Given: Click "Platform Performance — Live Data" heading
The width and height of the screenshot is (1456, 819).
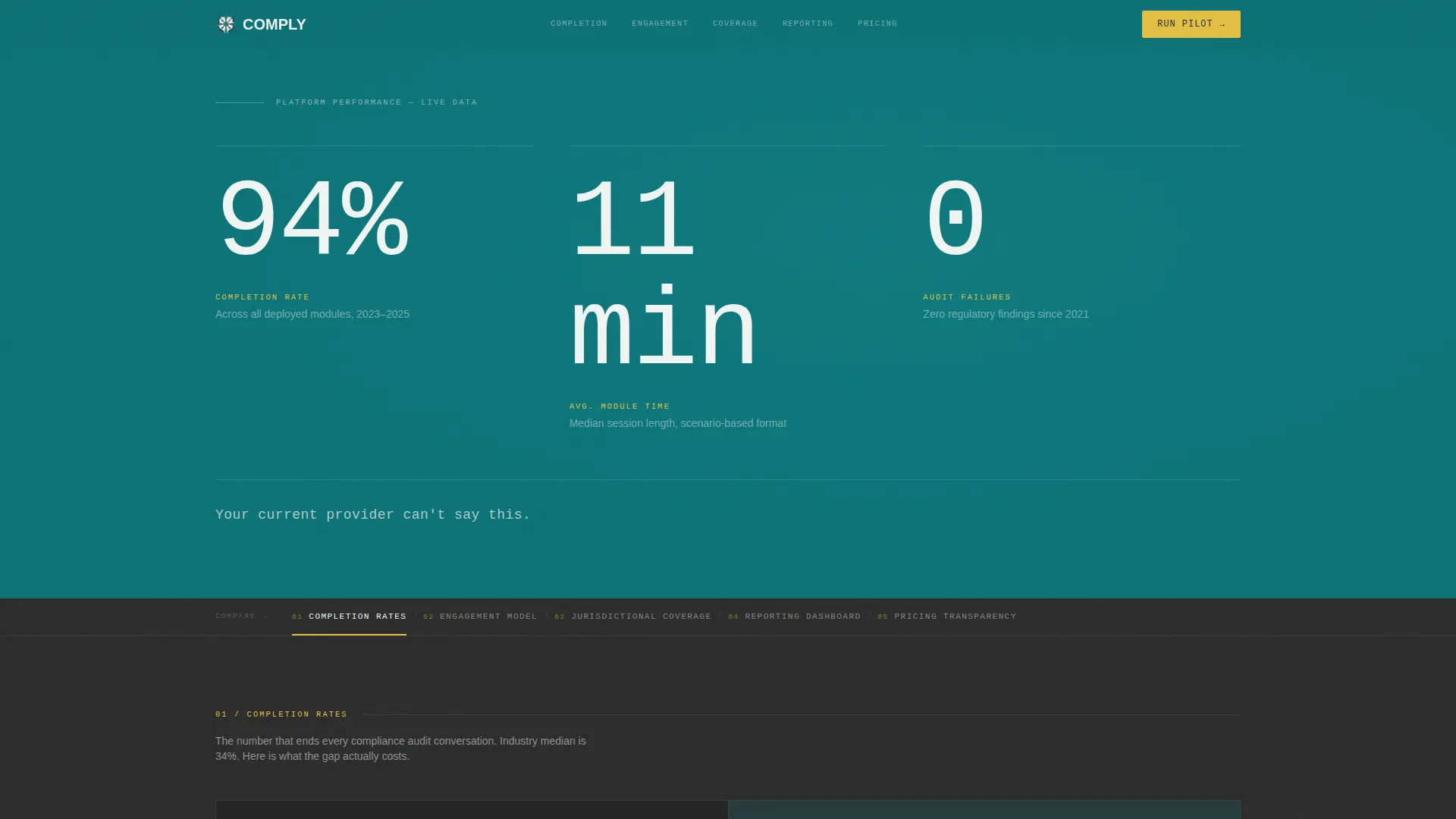Looking at the screenshot, I should pos(376,102).
